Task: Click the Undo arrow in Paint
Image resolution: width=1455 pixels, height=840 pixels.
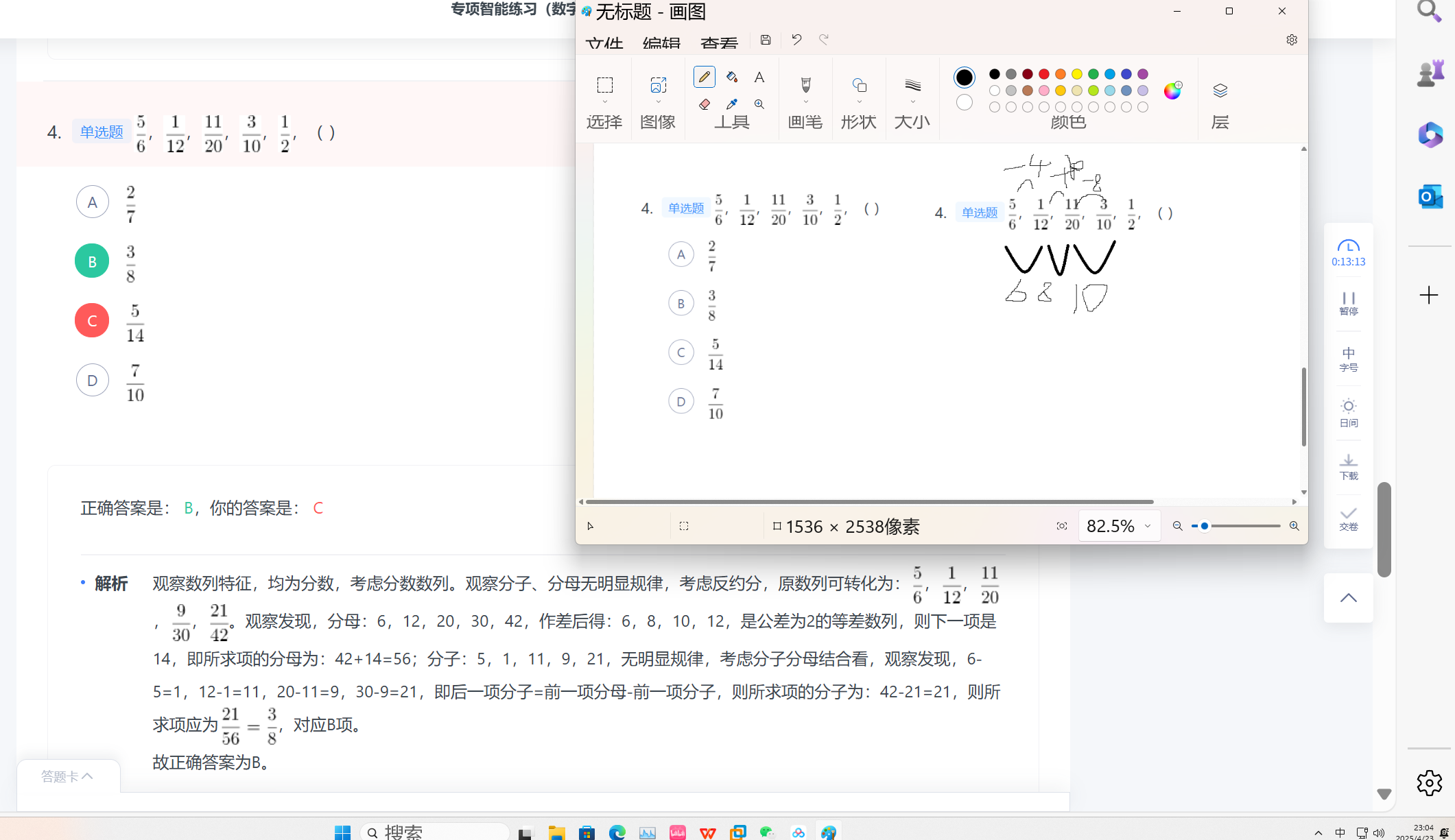Action: [x=796, y=40]
